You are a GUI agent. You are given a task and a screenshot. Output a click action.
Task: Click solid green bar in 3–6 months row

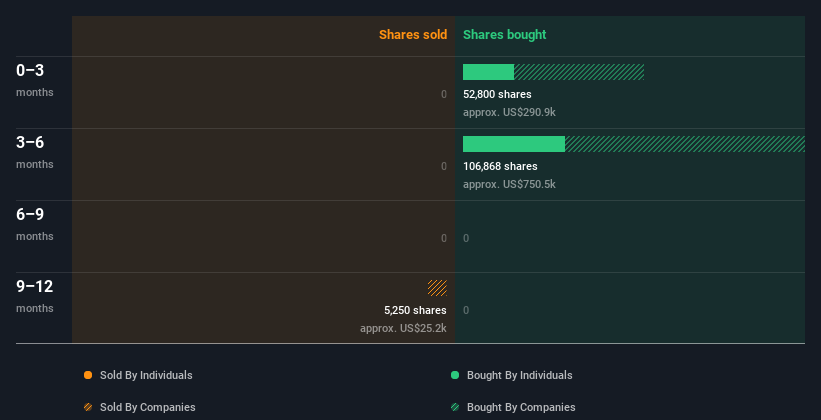click(514, 144)
